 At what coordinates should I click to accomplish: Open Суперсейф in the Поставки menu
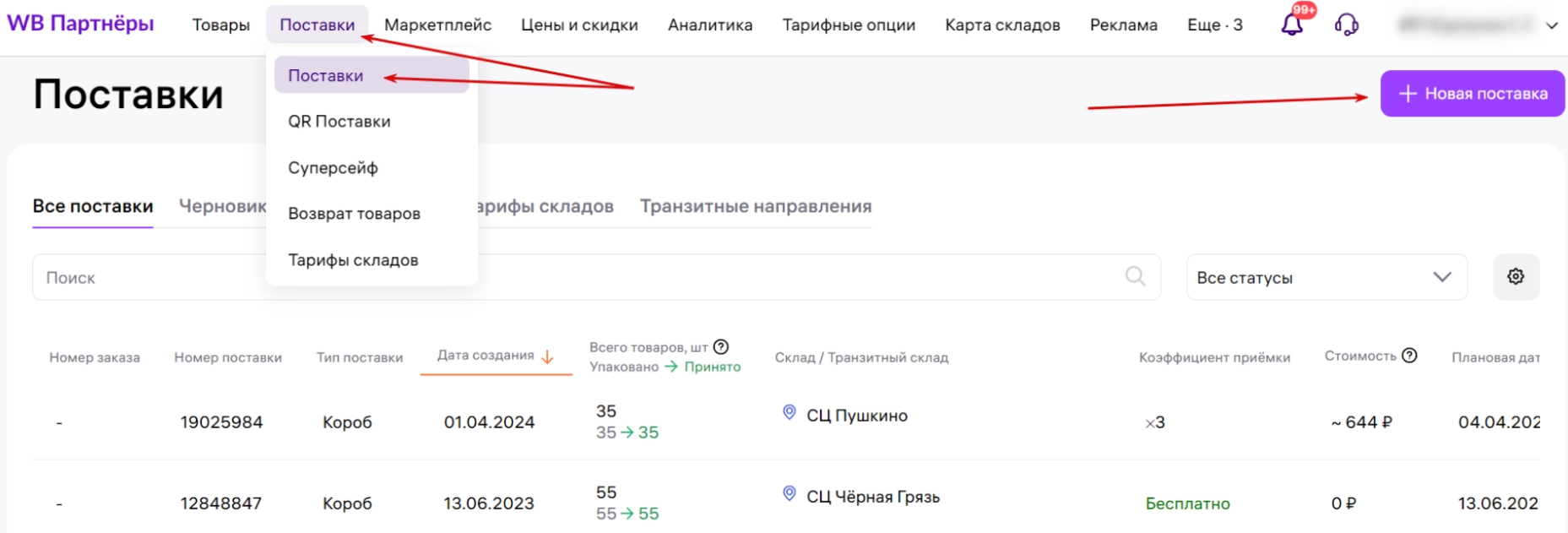pos(333,168)
